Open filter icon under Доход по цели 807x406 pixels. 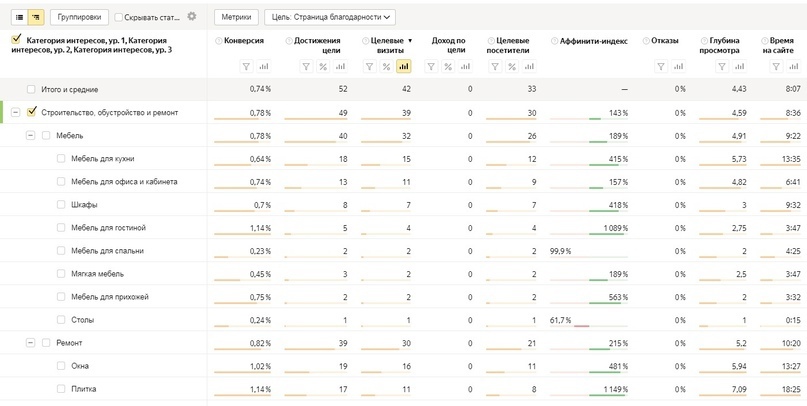coord(431,66)
